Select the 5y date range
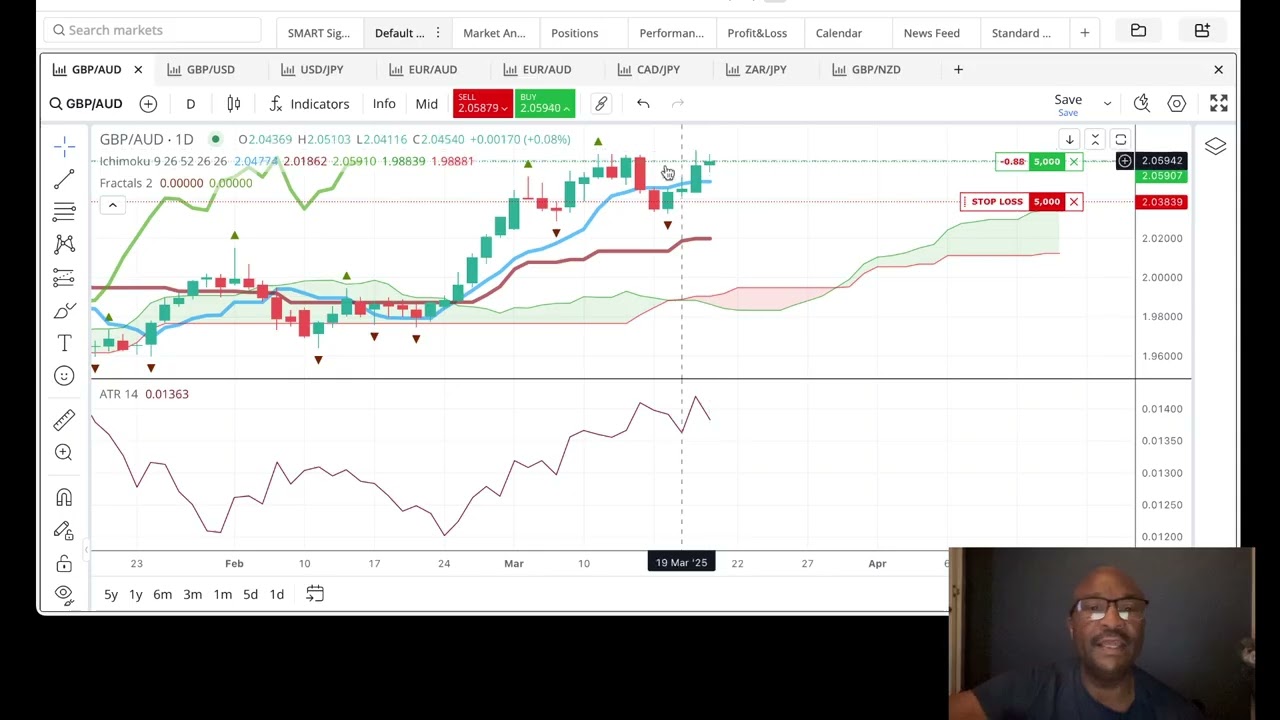The height and width of the screenshot is (720, 1280). [x=111, y=594]
